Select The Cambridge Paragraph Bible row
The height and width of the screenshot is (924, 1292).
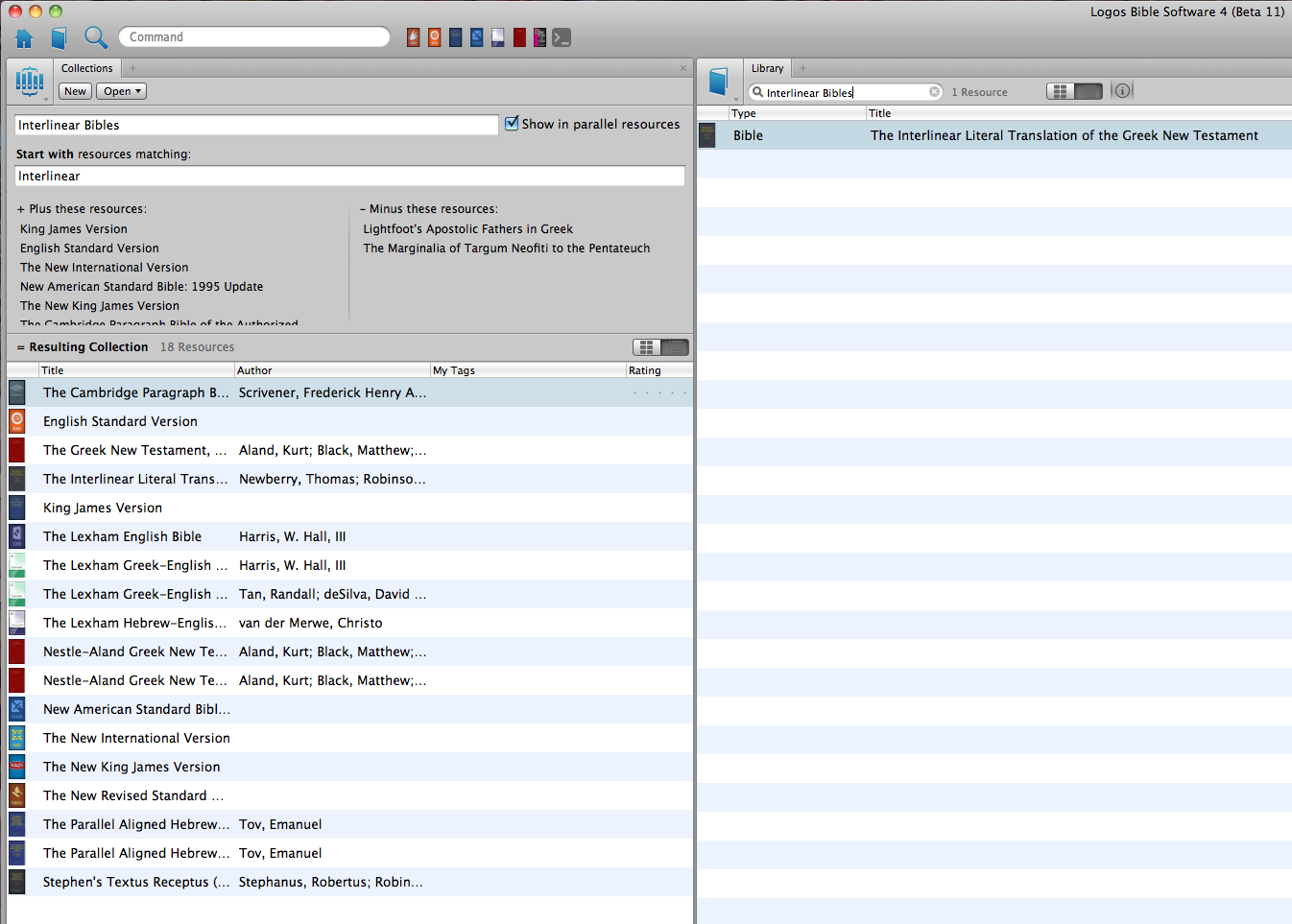coord(350,392)
